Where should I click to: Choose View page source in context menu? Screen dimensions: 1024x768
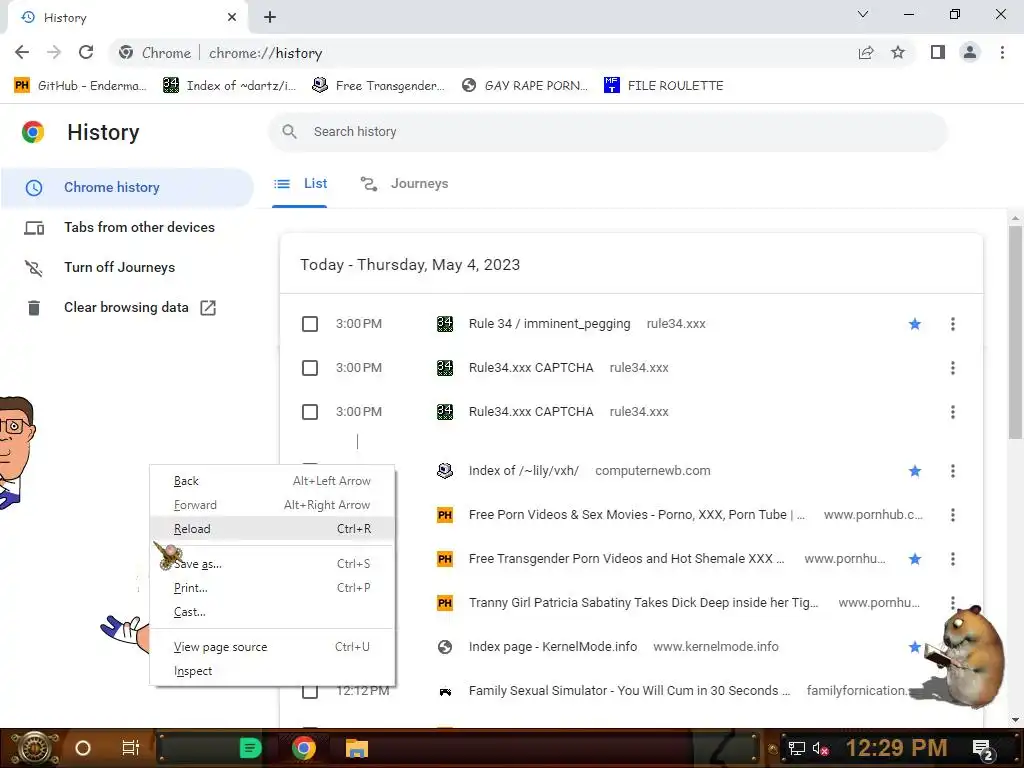(x=272, y=647)
